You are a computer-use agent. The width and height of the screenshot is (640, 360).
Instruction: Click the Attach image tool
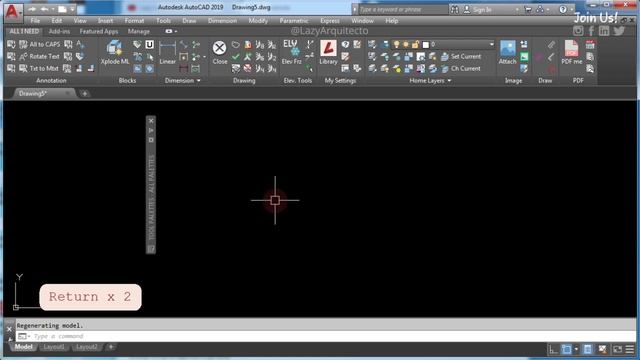coord(507,53)
